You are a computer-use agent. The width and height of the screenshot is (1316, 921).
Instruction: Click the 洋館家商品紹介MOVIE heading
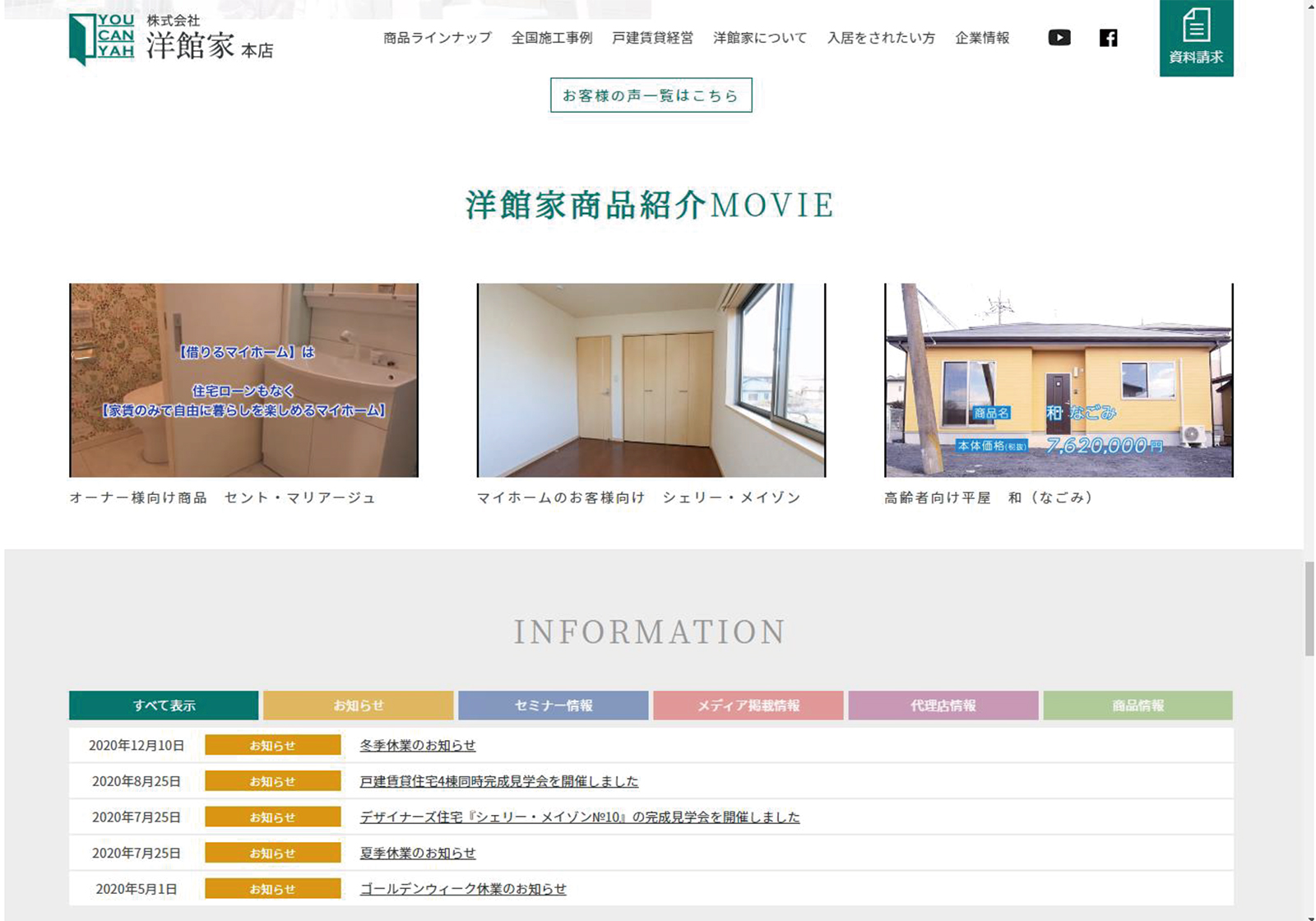(x=650, y=205)
